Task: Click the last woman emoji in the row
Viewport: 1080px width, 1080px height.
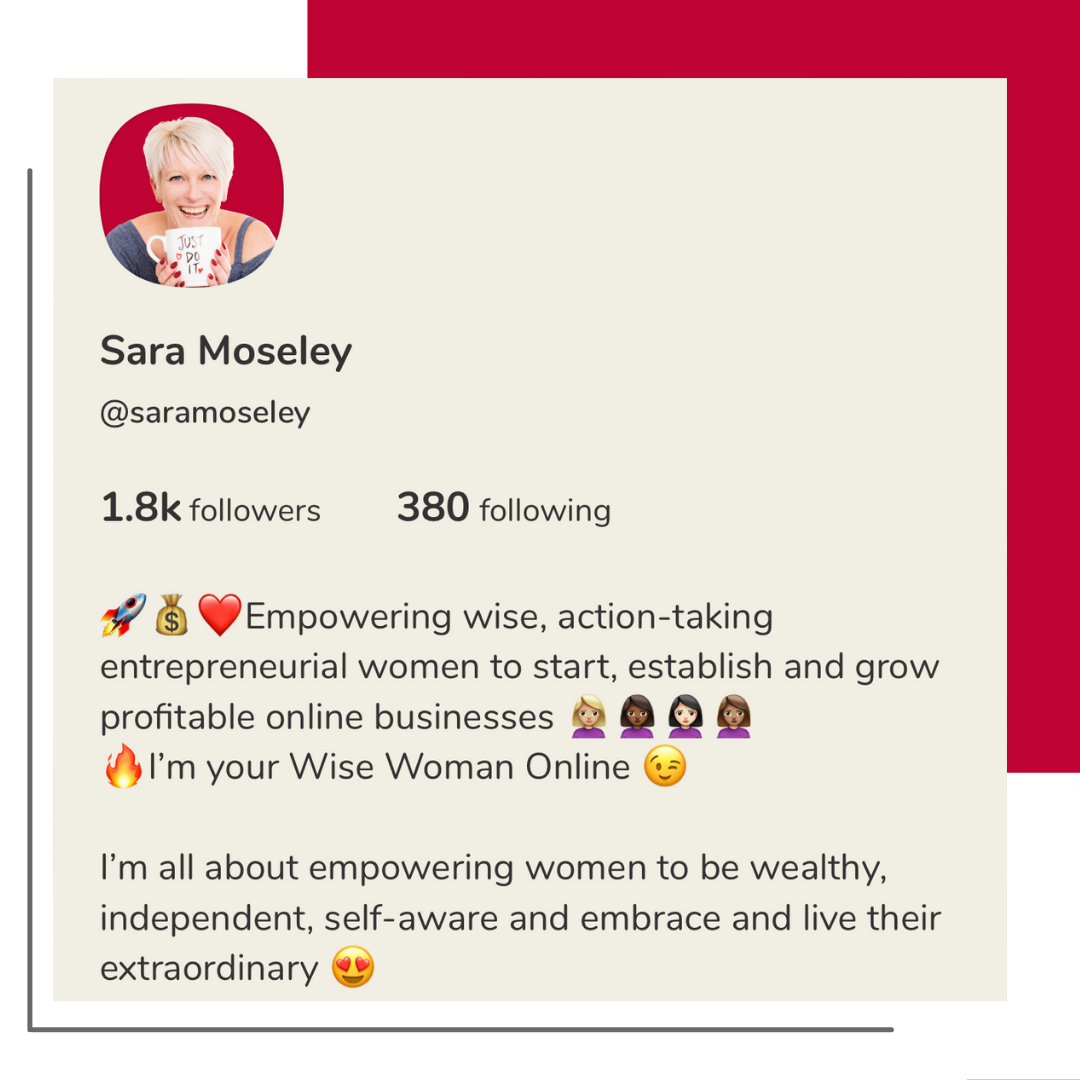Action: pyautogui.click(x=735, y=717)
